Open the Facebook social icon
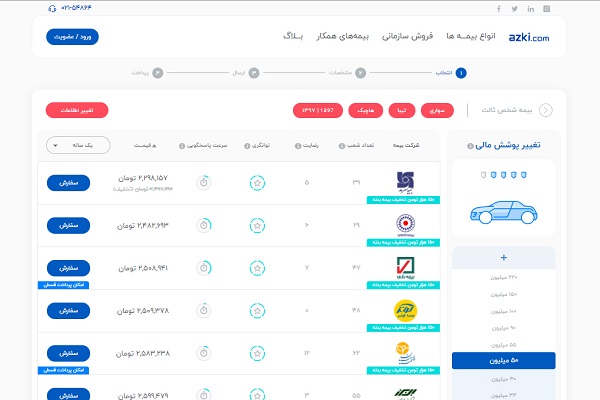The height and width of the screenshot is (400, 600). click(x=499, y=9)
